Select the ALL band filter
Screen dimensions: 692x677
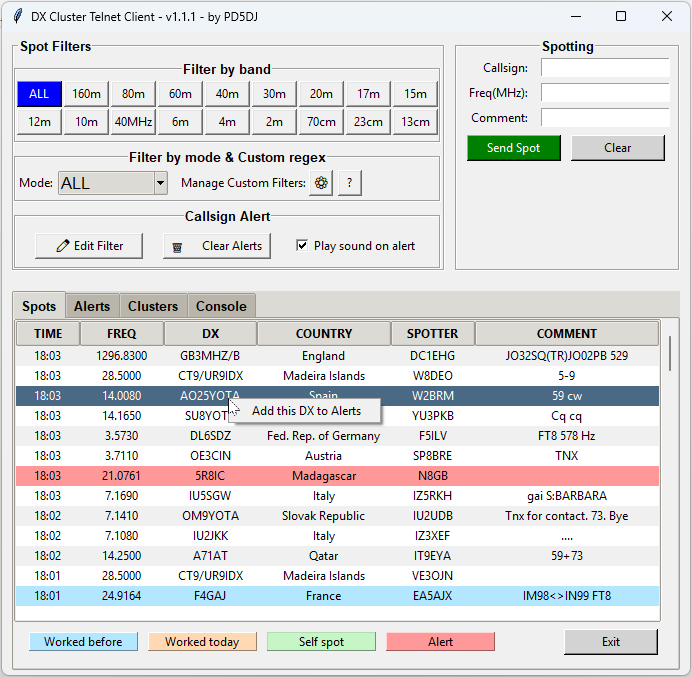pyautogui.click(x=39, y=94)
